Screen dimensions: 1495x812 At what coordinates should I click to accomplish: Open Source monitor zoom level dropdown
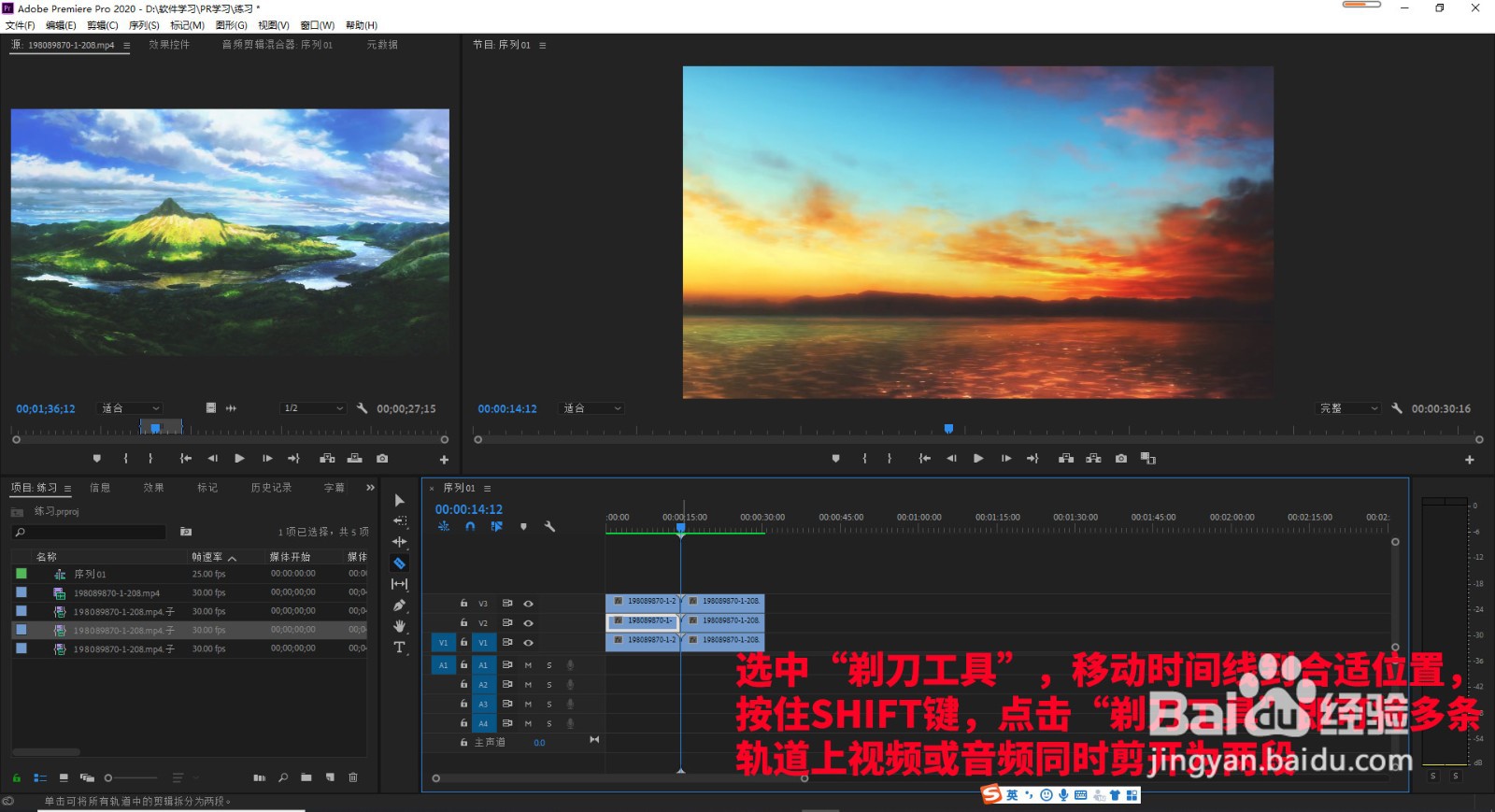131,408
